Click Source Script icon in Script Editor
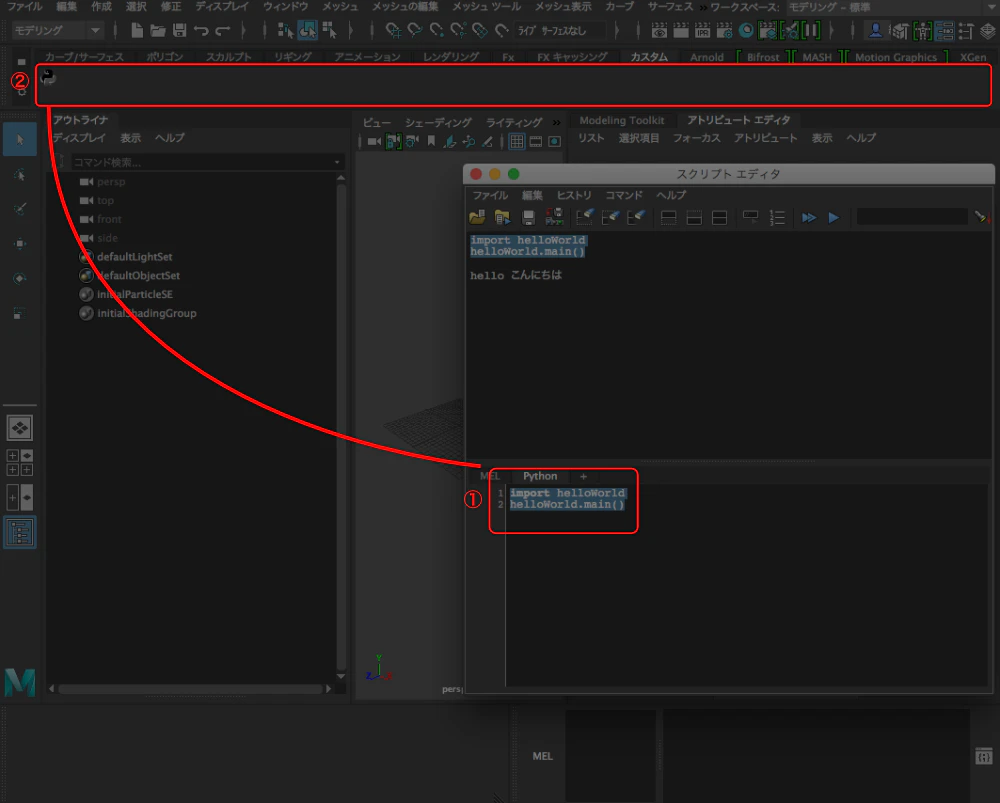Viewport: 1000px width, 803px height. [503, 218]
